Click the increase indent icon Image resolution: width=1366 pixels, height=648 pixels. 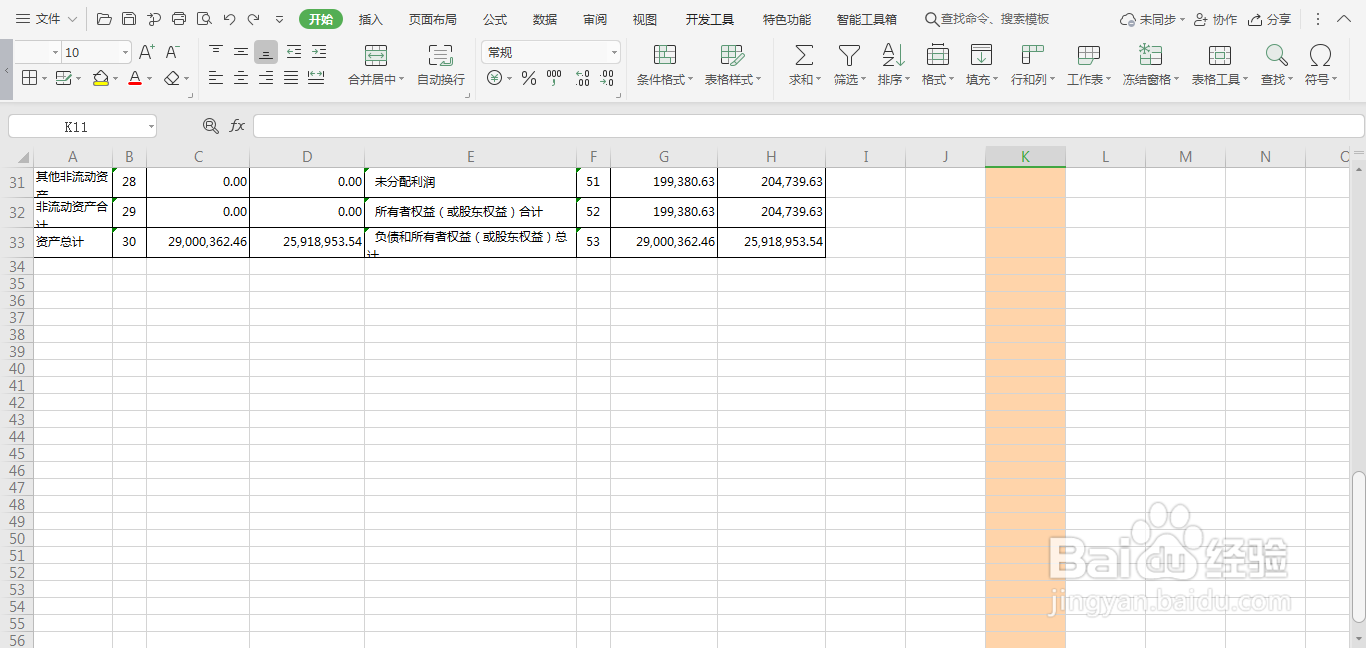coord(319,52)
